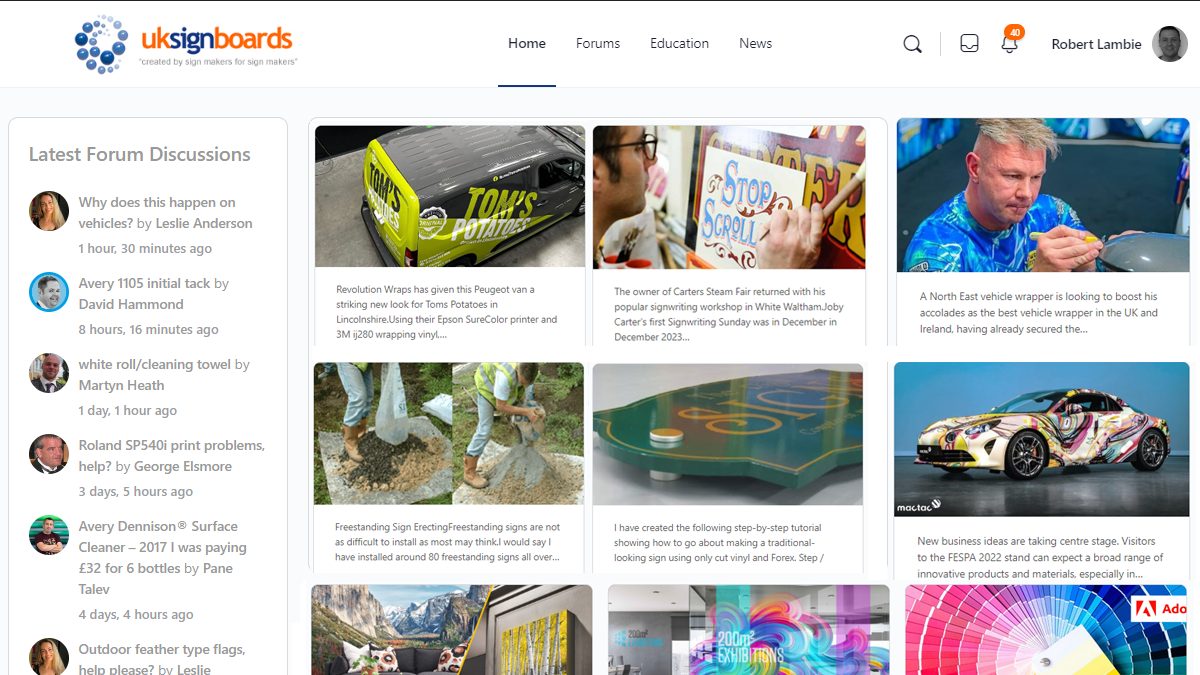Open the colorful wrapped sports car thumbnail

click(x=1041, y=439)
